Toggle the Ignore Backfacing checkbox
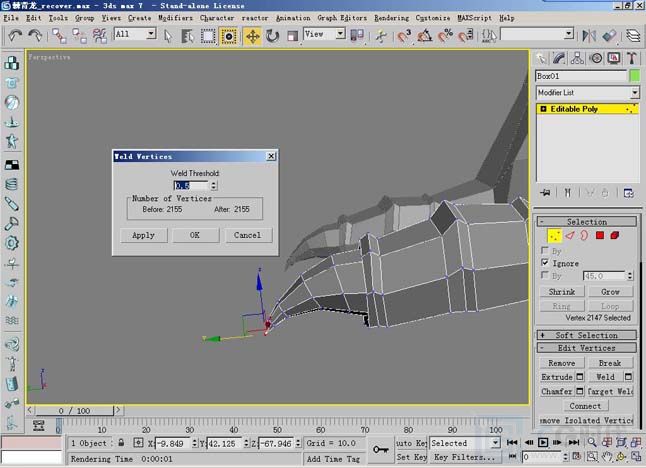 [x=545, y=262]
